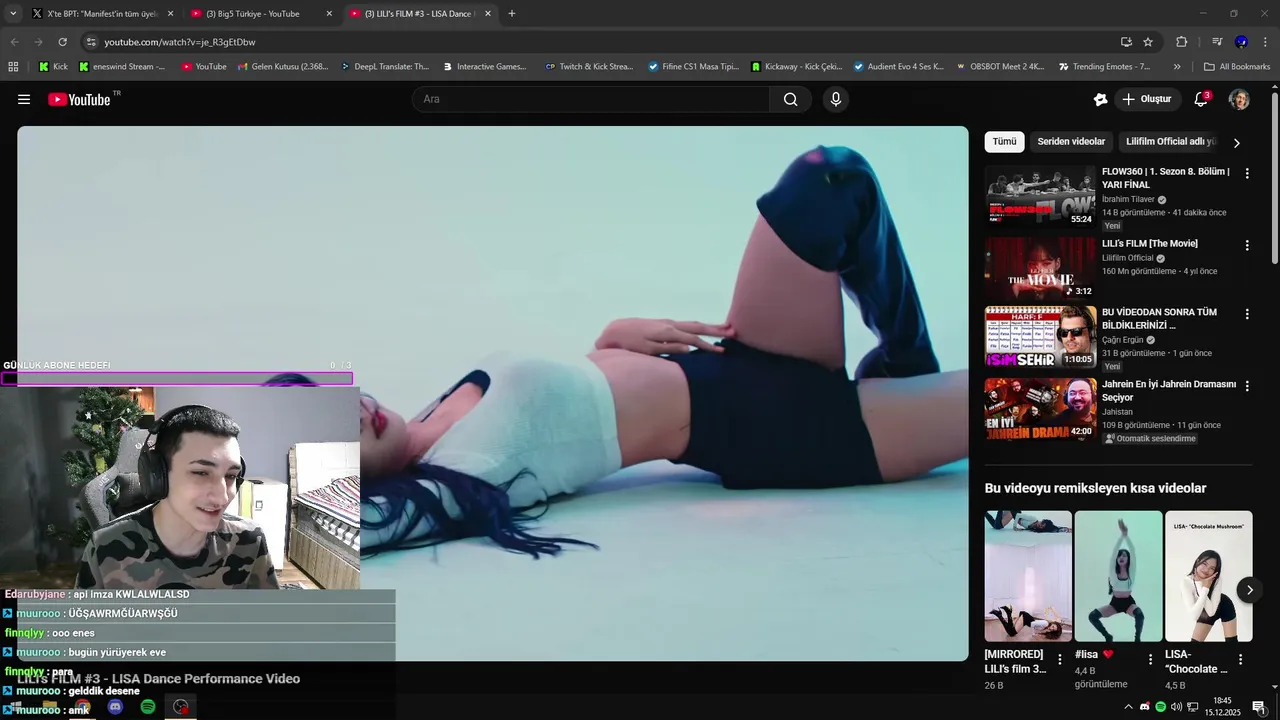This screenshot has height=720, width=1280.
Task: Open Windows notification center
Action: (1259, 707)
